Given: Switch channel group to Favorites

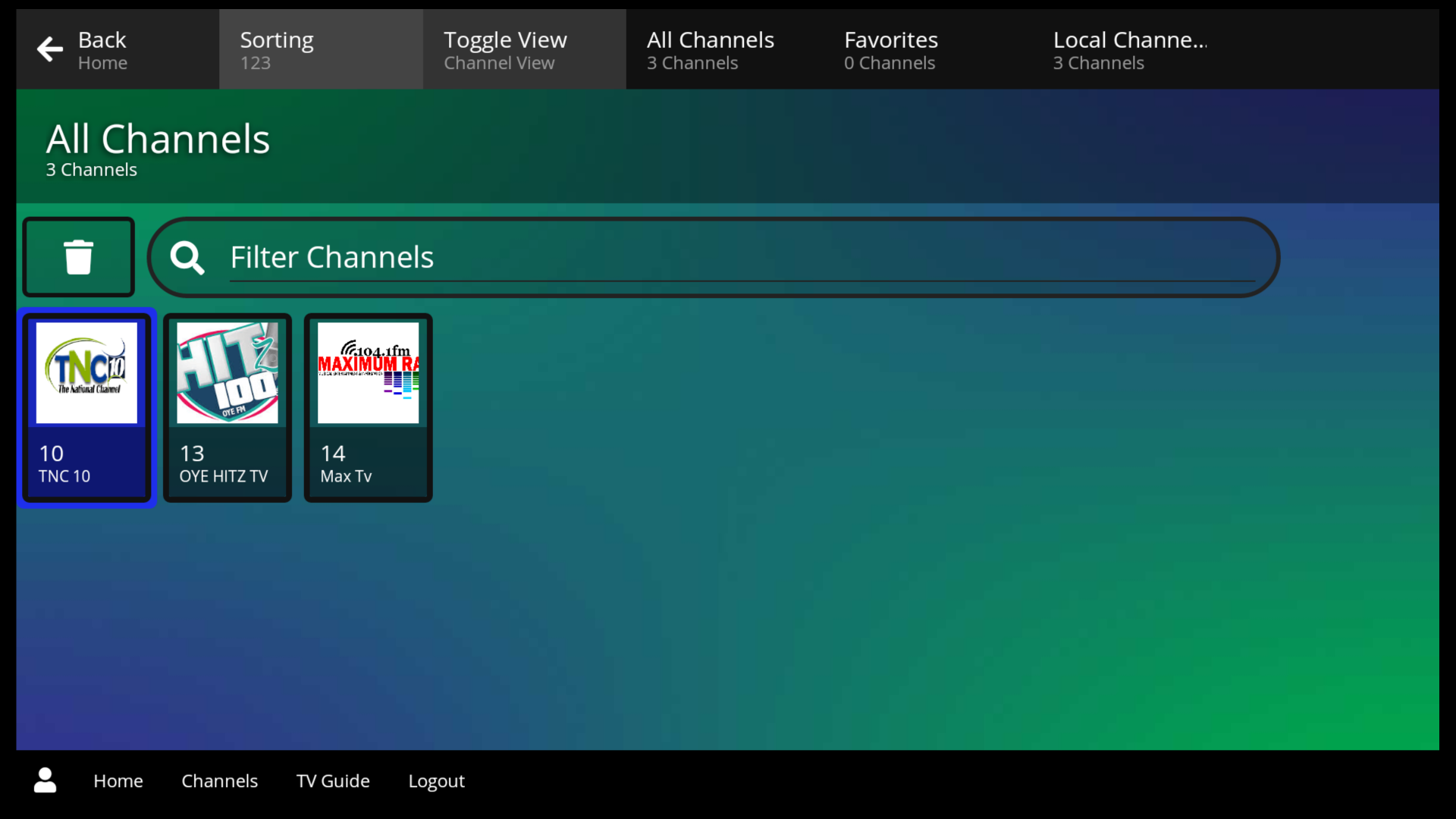Looking at the screenshot, I should [890, 49].
